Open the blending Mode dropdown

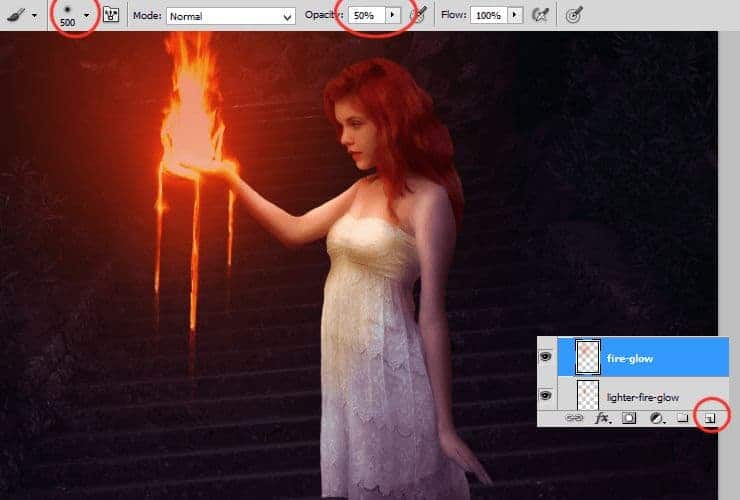tap(231, 16)
